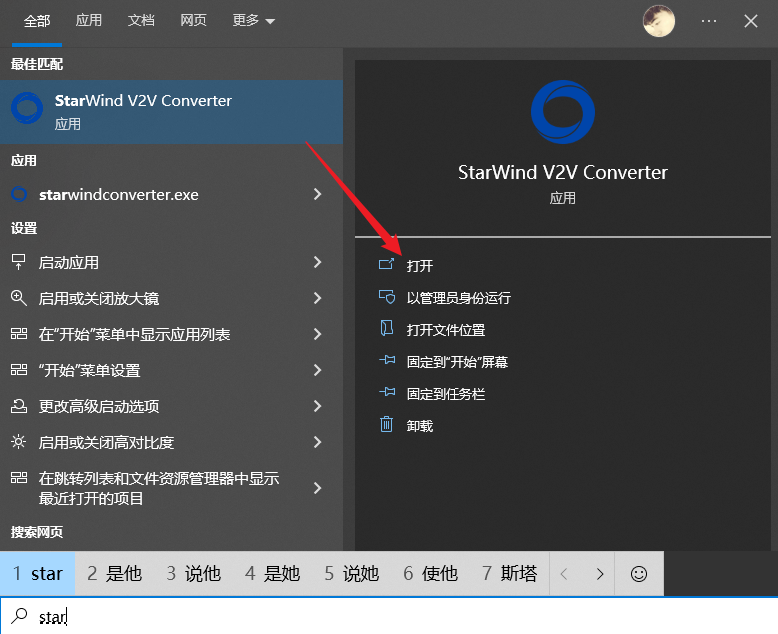Expand arrow beside 启动应用
Image resolution: width=778 pixels, height=634 pixels.
[x=318, y=262]
